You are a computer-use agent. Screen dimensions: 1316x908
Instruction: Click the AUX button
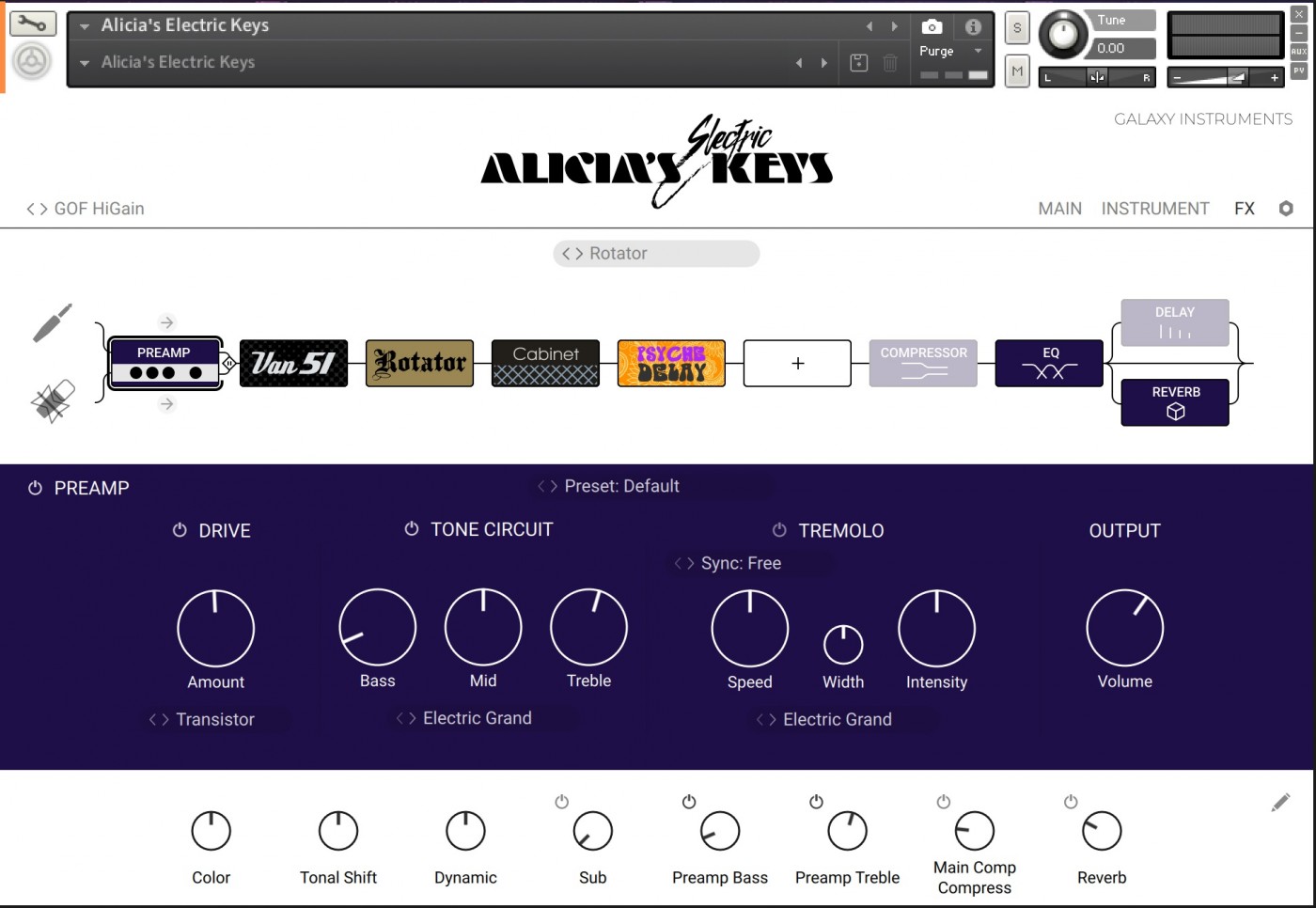[1299, 52]
